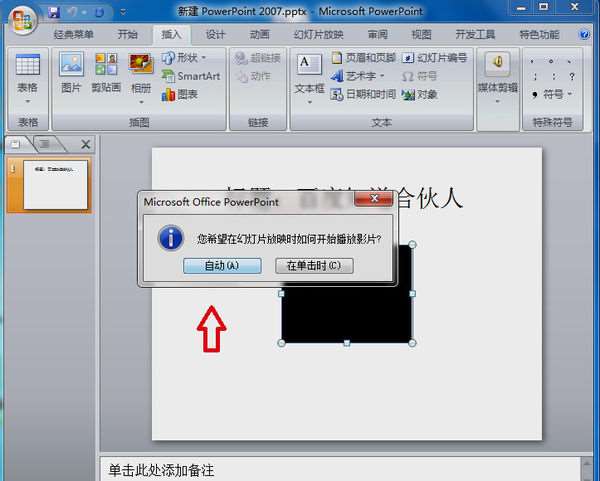
Task: Open the 艺术字 WordArt gallery
Action: 357,76
